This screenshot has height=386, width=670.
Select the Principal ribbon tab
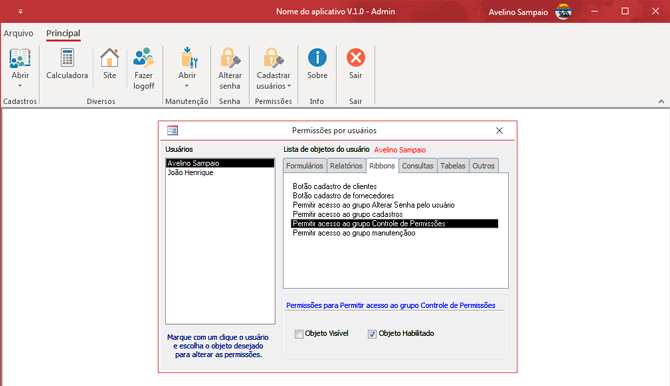click(x=63, y=33)
